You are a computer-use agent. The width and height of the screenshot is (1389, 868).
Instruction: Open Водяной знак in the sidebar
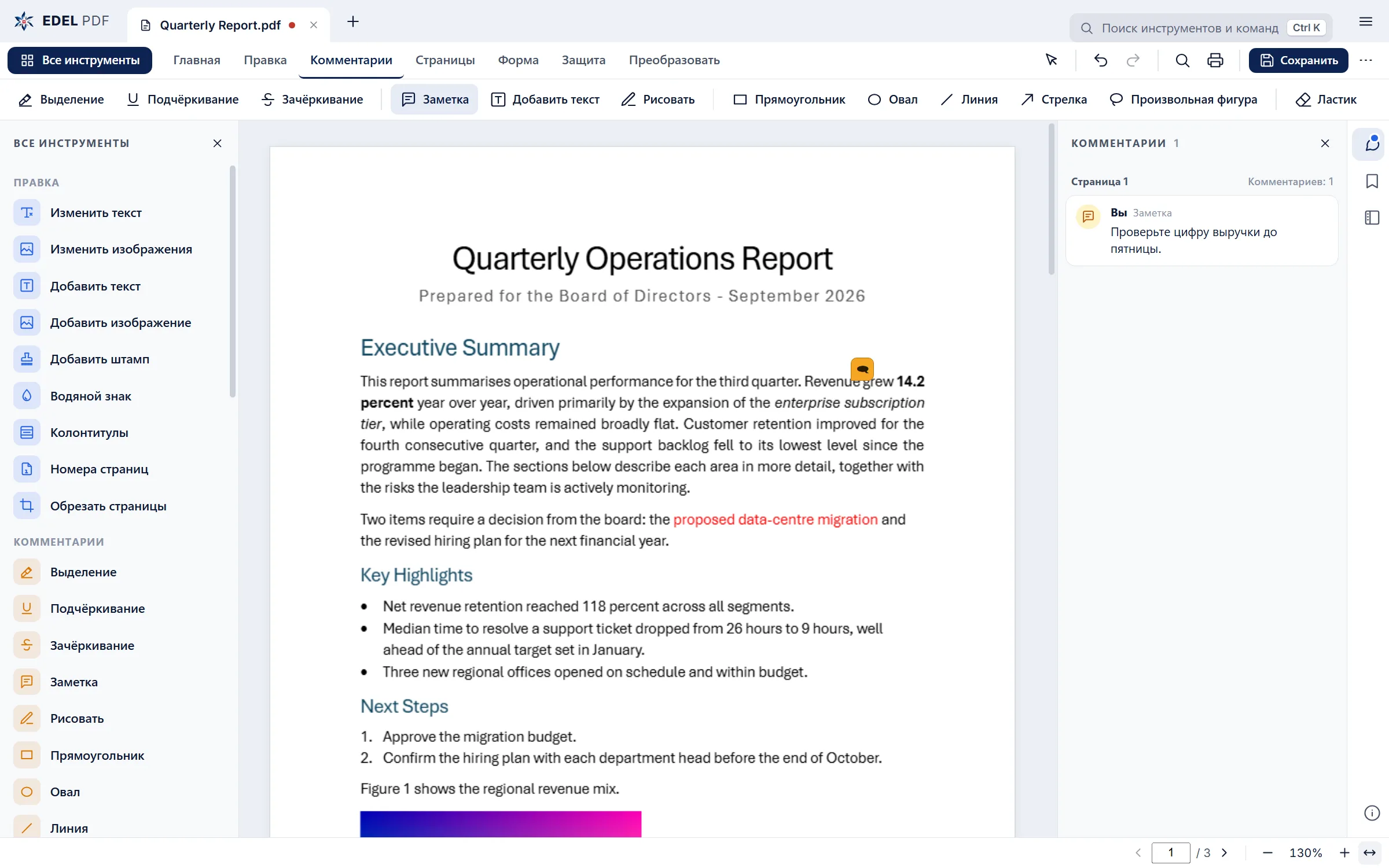tap(90, 396)
